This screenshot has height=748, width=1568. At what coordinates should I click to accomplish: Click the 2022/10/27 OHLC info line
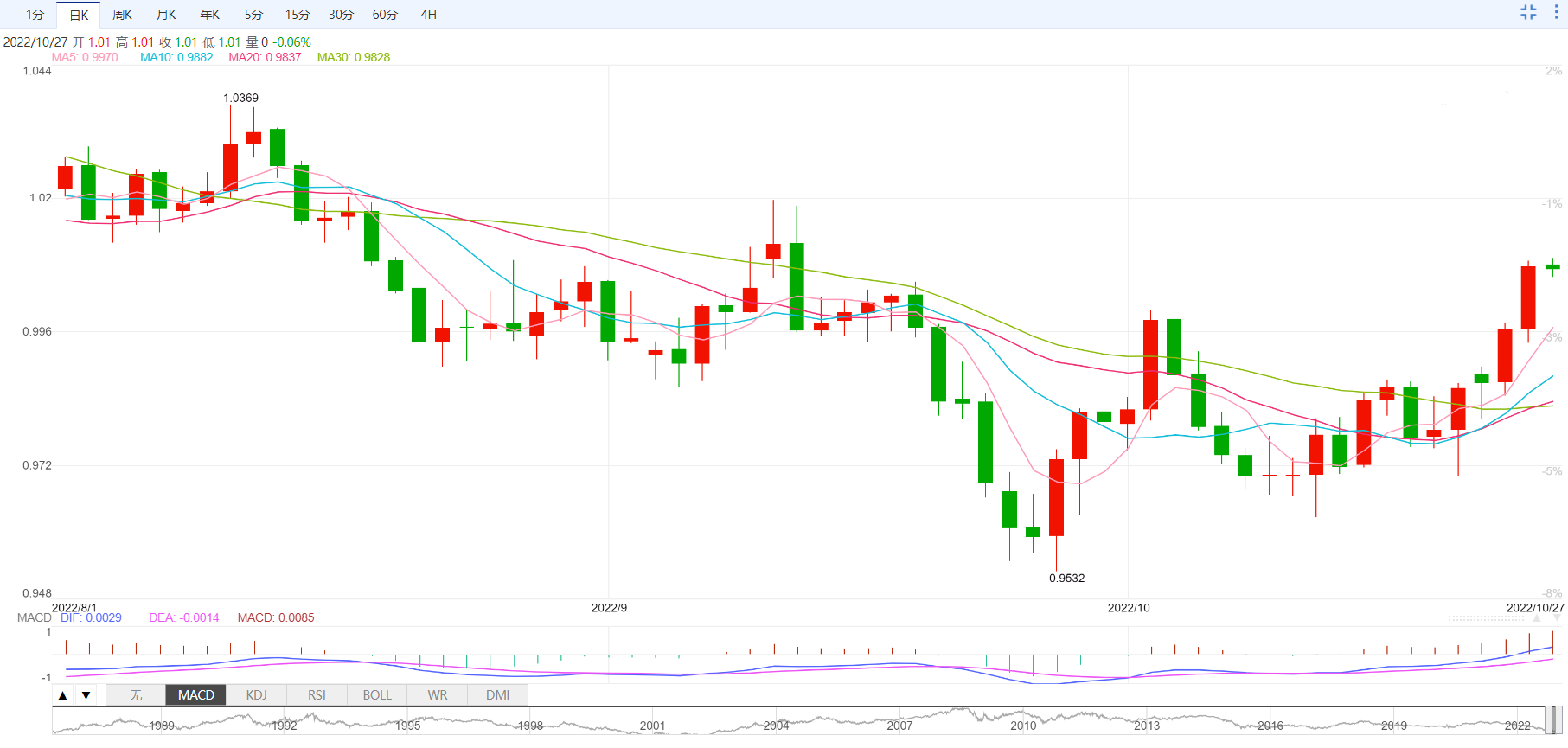[x=157, y=42]
